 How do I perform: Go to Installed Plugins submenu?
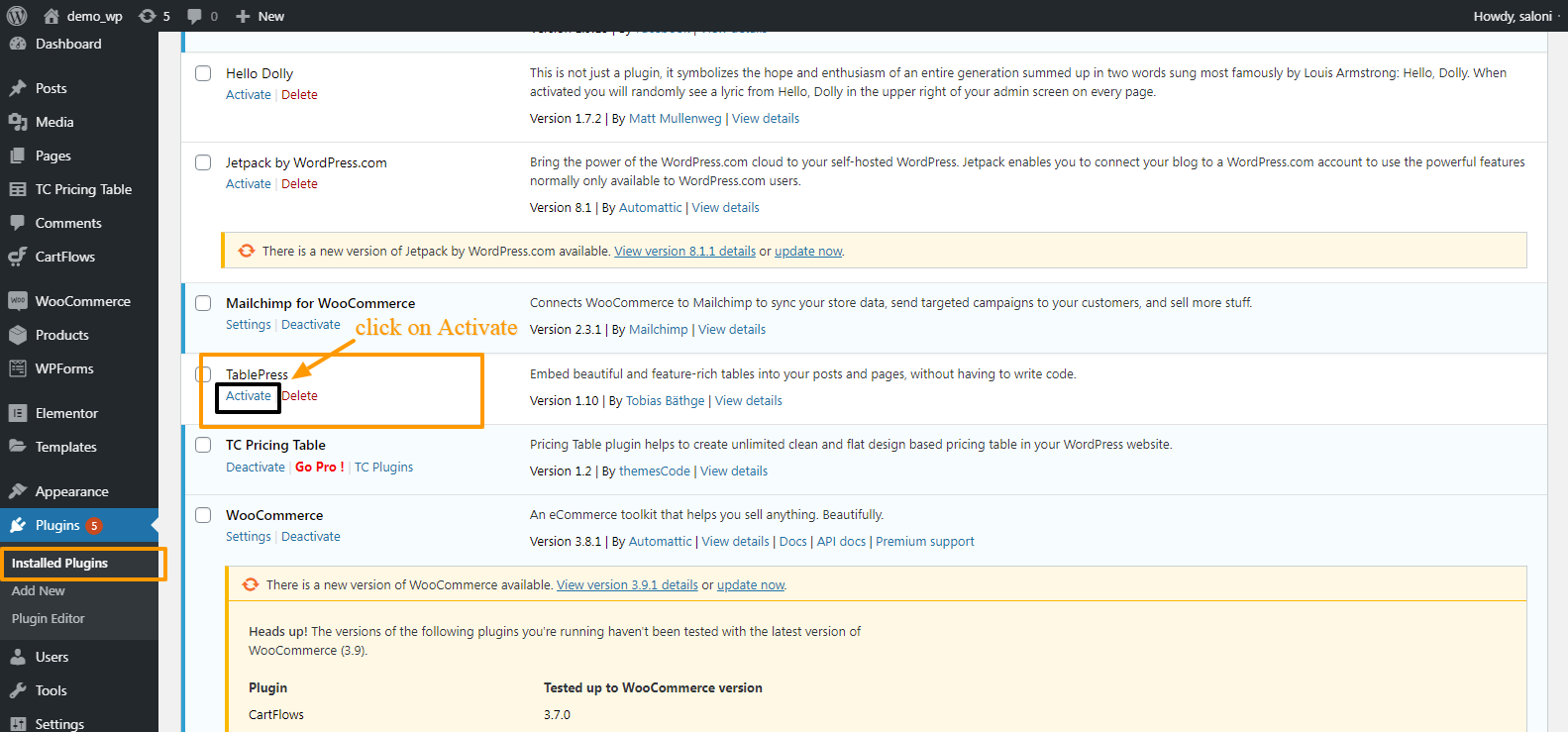click(59, 563)
